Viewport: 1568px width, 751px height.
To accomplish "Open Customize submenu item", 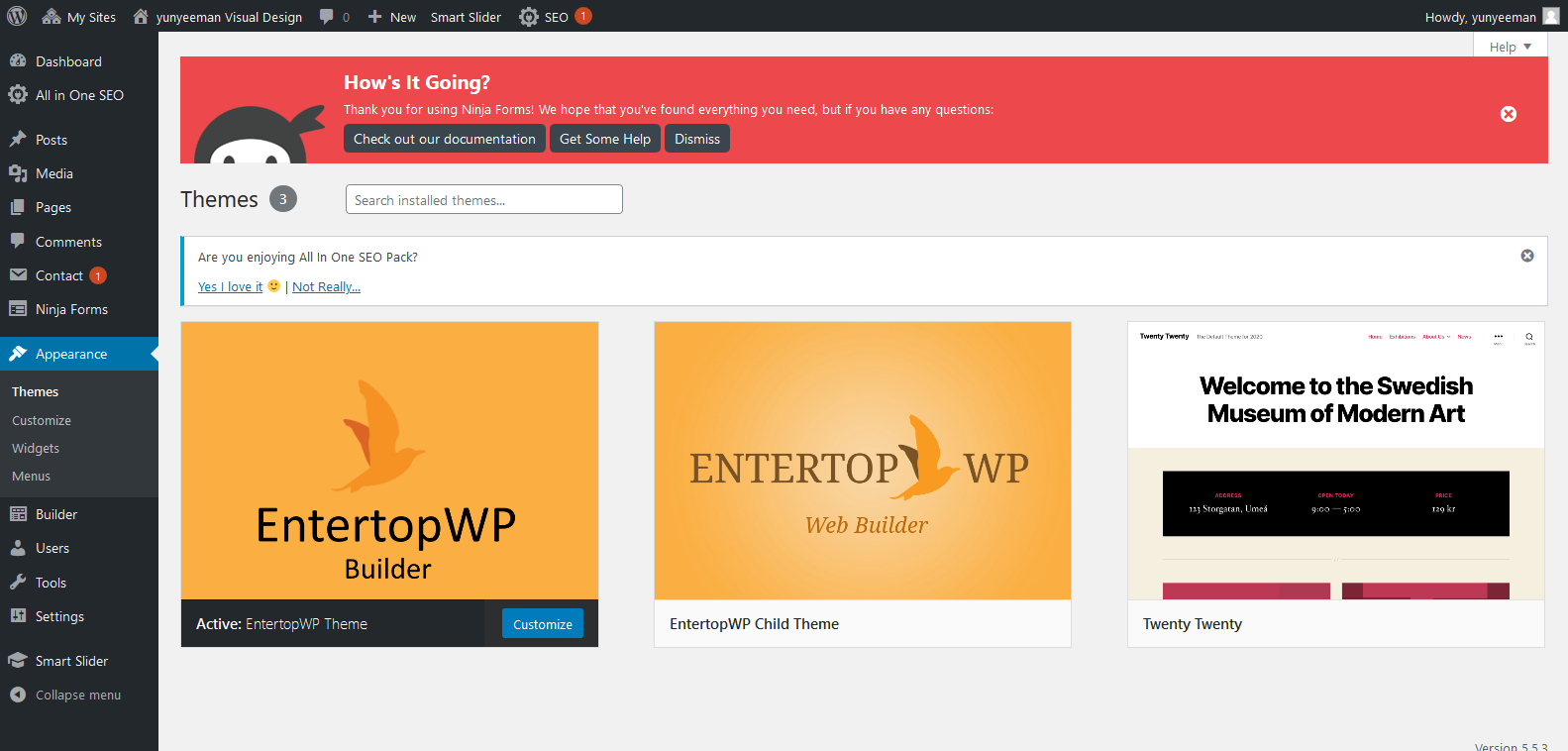I will tap(42, 420).
